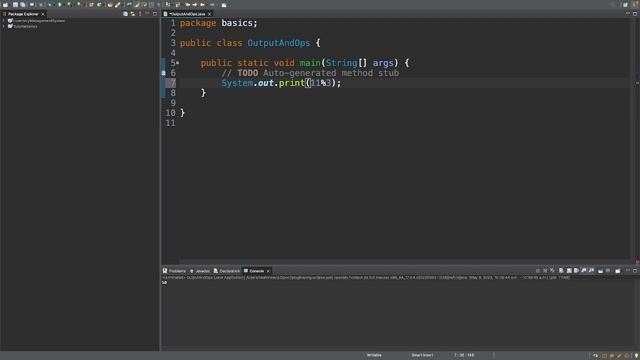The width and height of the screenshot is (640, 360).
Task: Close the Console tab
Action: point(268,271)
